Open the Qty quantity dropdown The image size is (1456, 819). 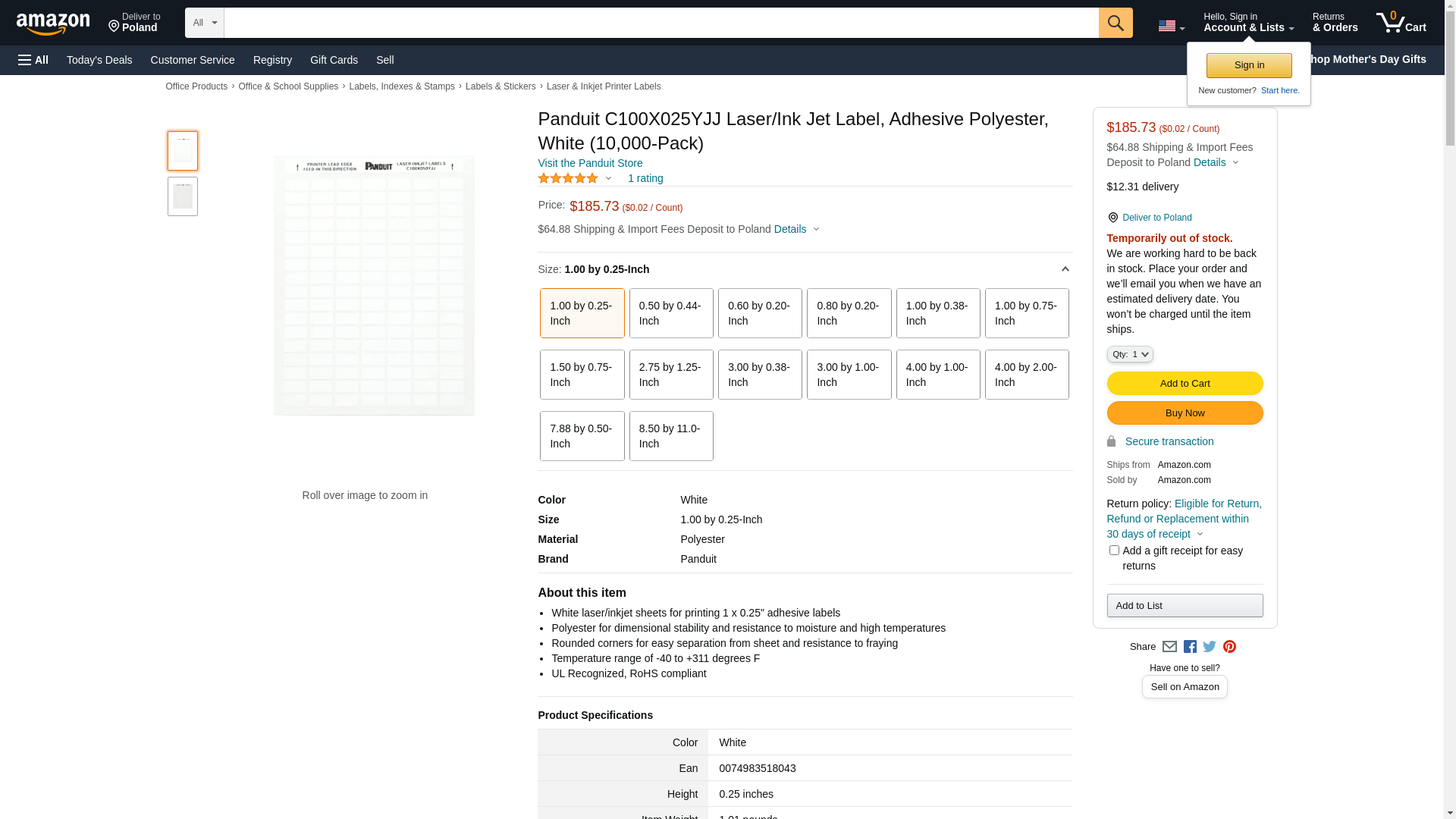point(1129,354)
